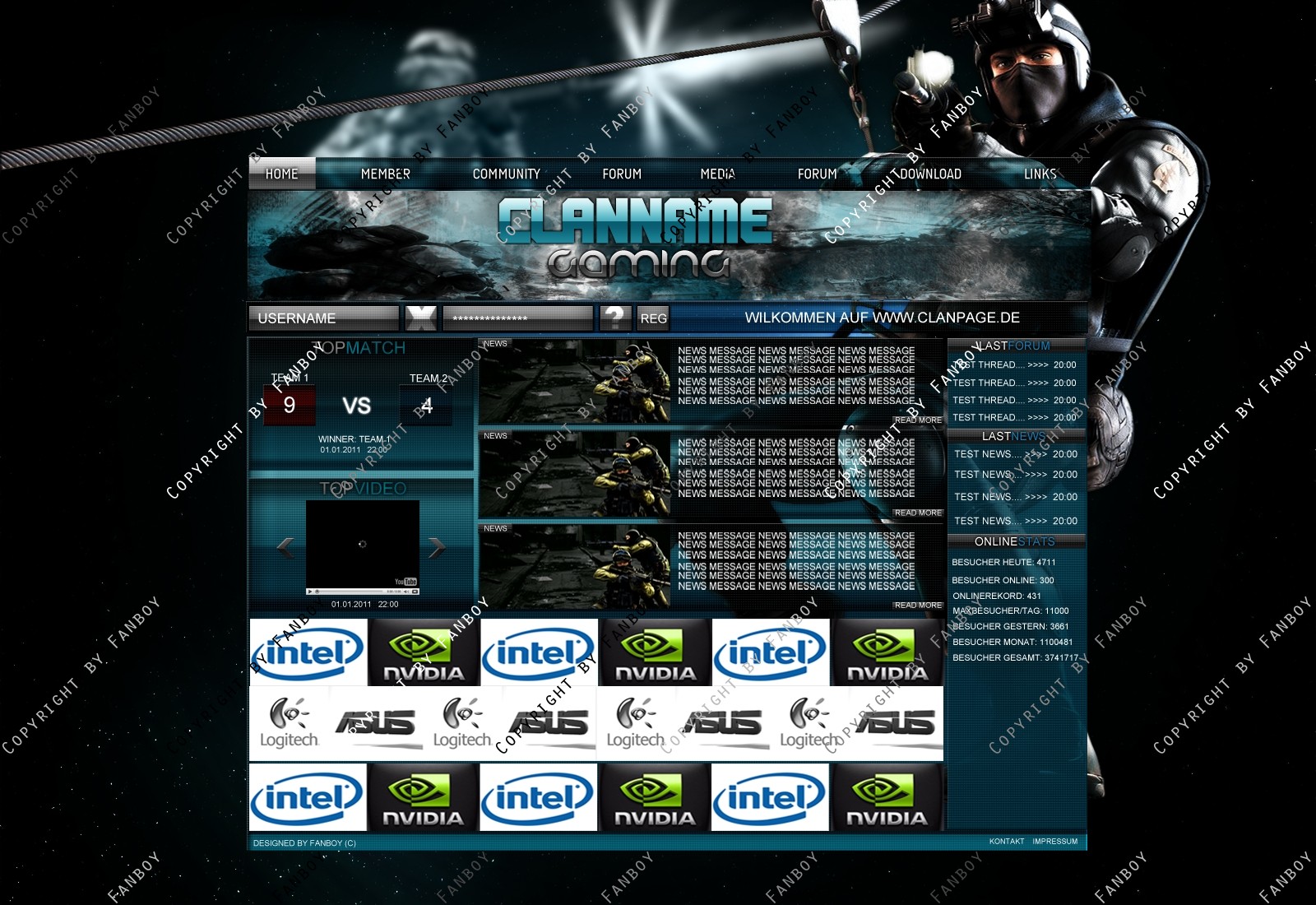Viewport: 1316px width, 905px height.
Task: Click the YouTube logo on the video
Action: pyautogui.click(x=405, y=582)
